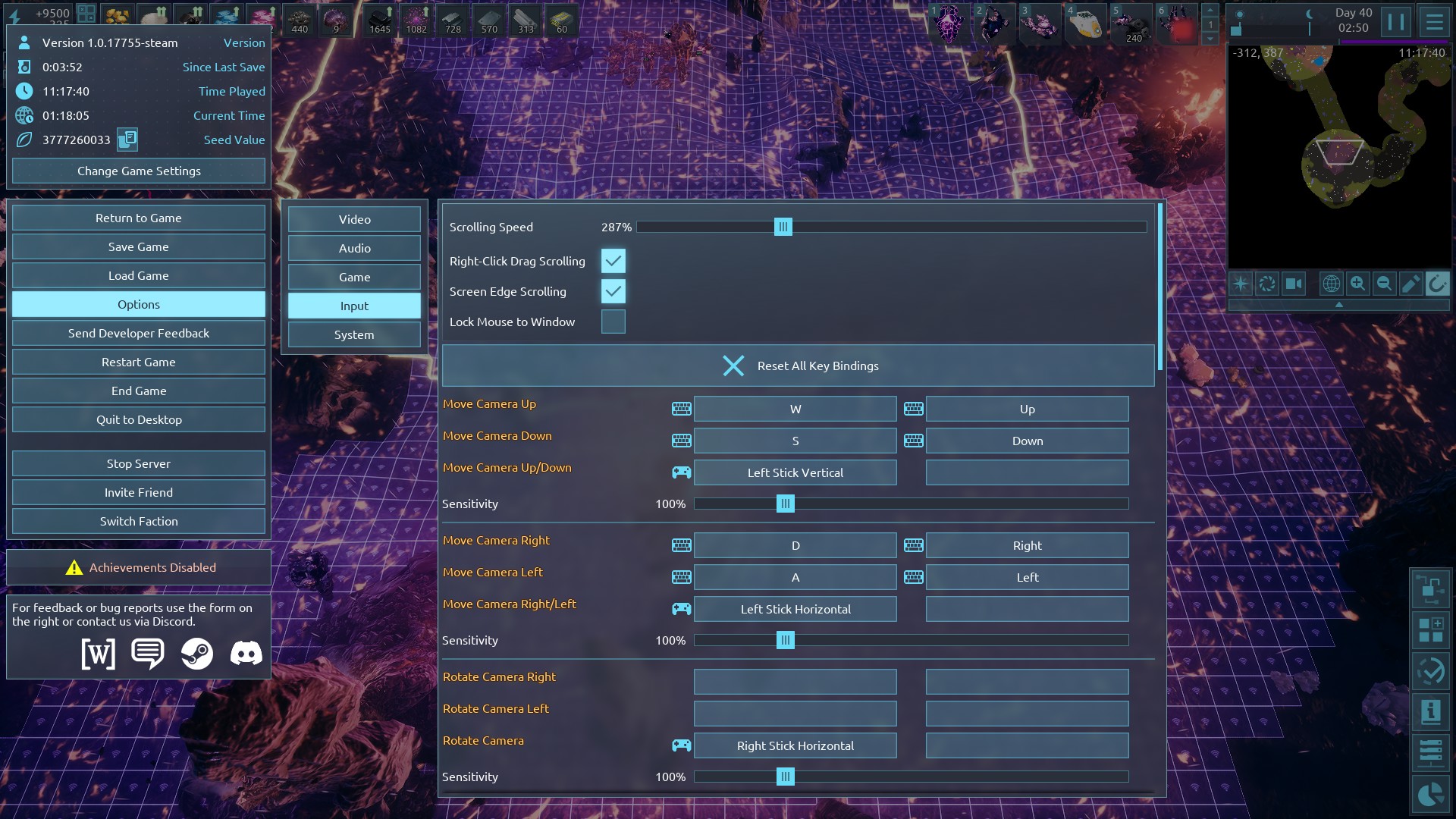Switch to the Video options tab
Screen dimensions: 1456x819
354,219
